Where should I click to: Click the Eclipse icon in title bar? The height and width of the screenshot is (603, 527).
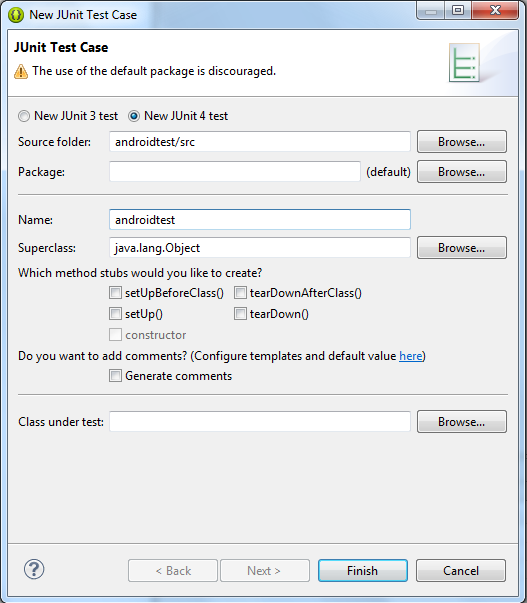15,15
